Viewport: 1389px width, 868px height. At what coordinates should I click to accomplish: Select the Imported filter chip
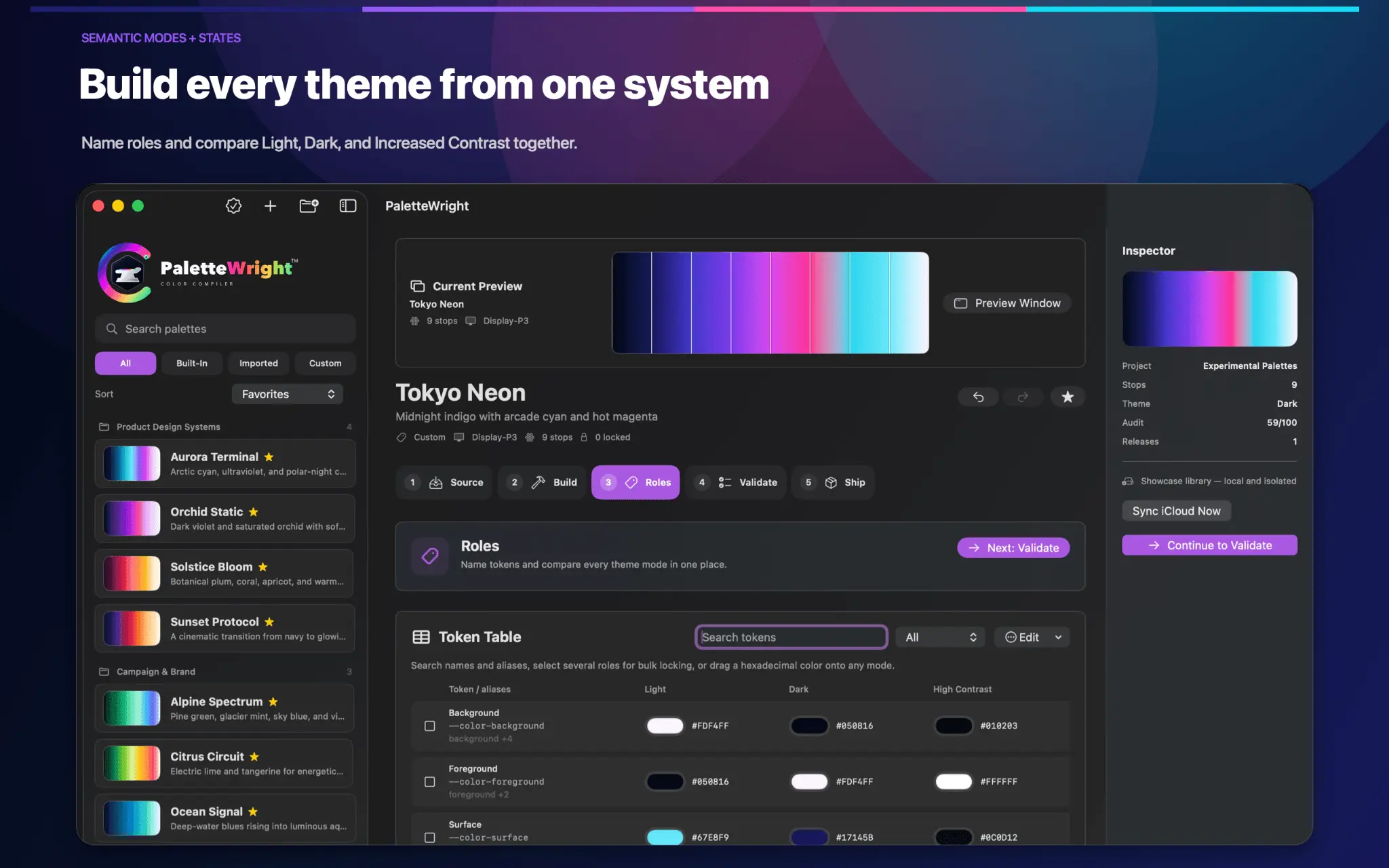pyautogui.click(x=258, y=363)
